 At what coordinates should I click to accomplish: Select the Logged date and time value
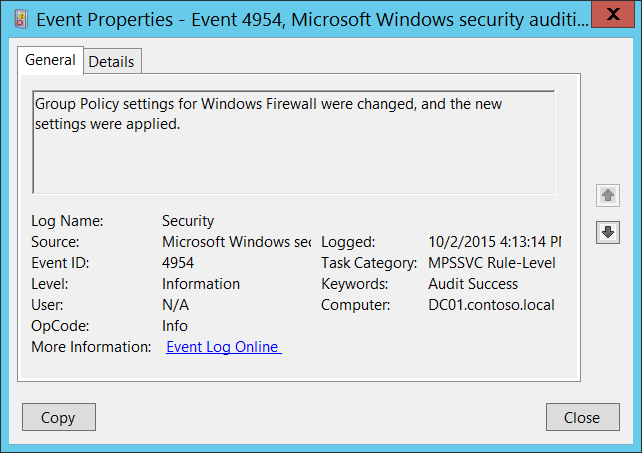pos(494,242)
